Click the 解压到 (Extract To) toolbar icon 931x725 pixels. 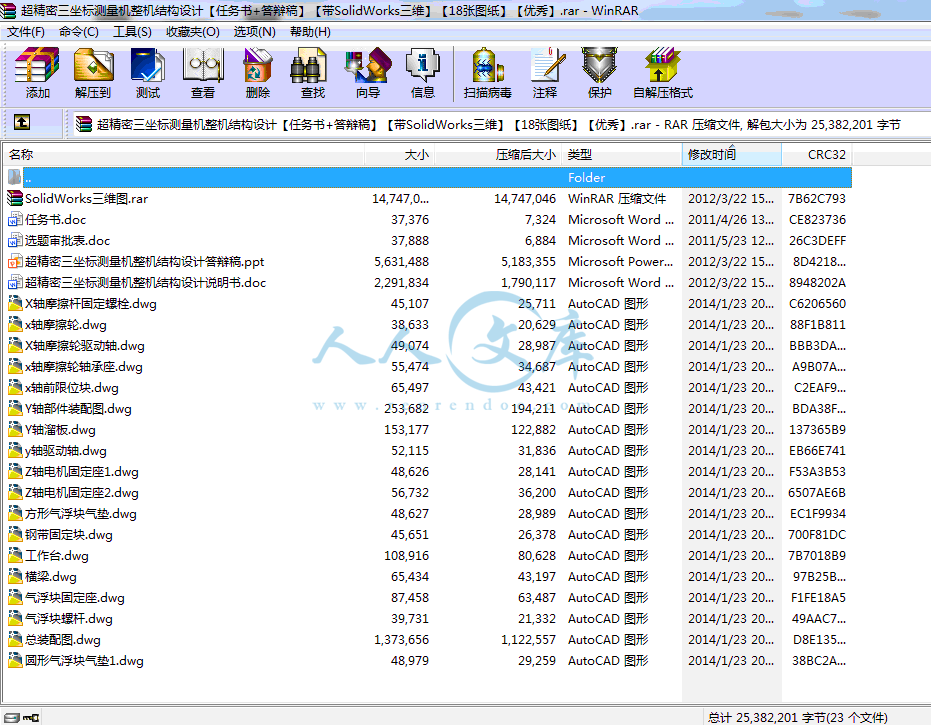(x=93, y=65)
